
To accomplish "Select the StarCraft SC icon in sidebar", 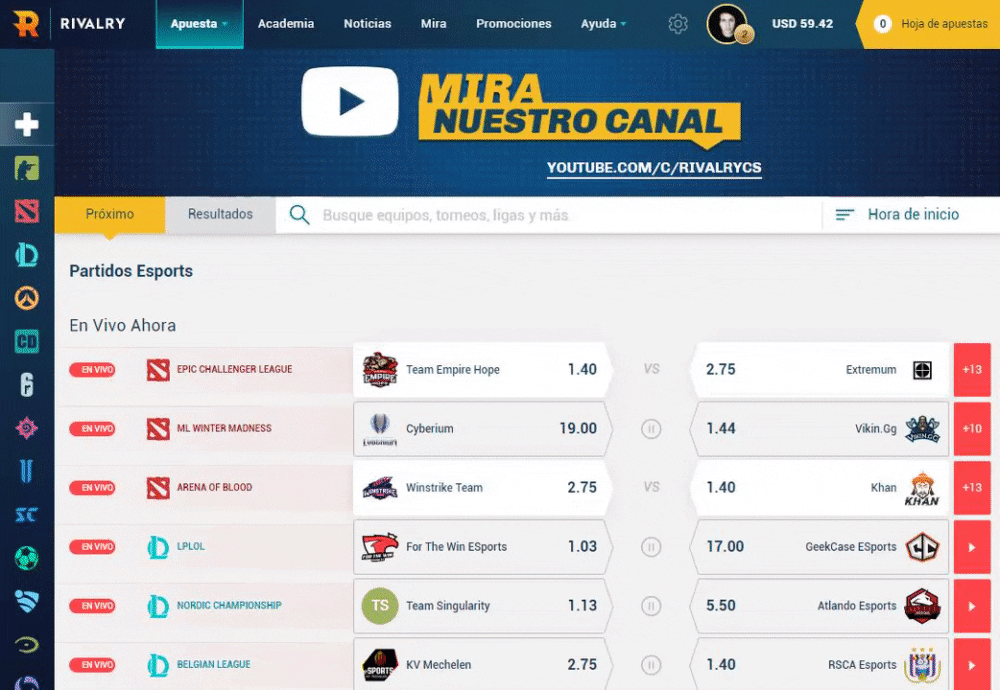I will pos(27,515).
